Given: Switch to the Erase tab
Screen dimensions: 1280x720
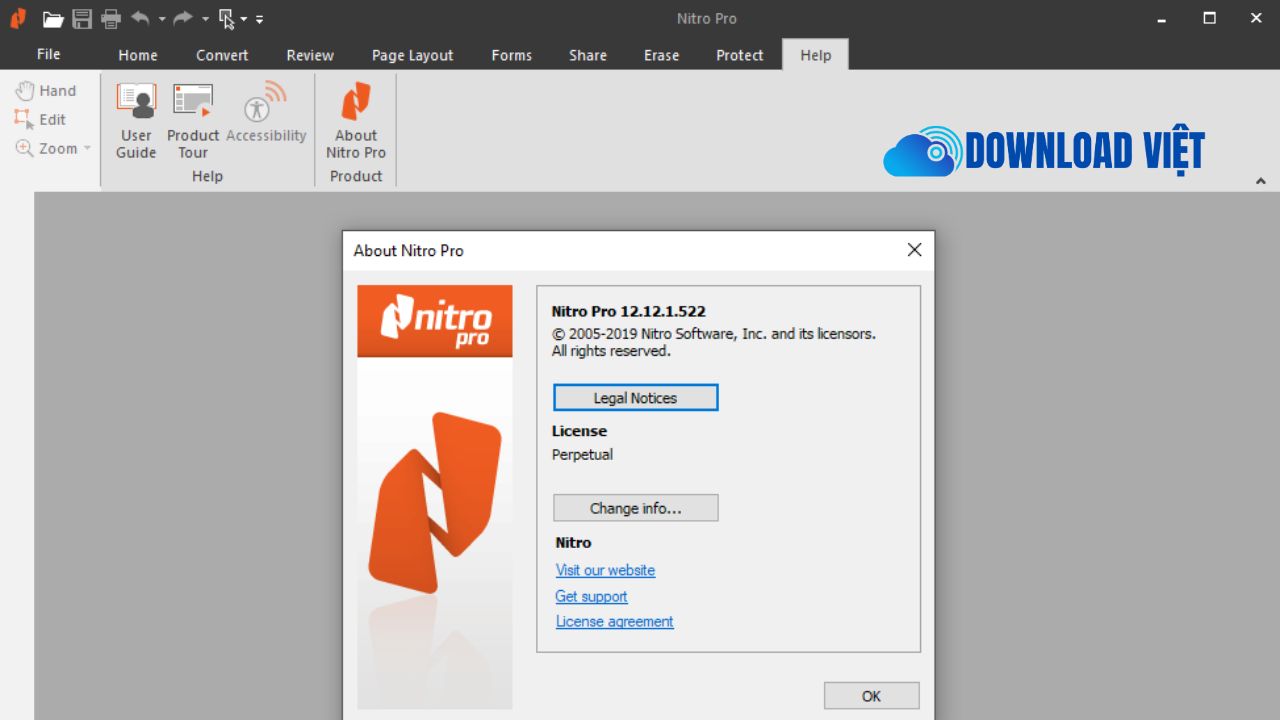Looking at the screenshot, I should (661, 55).
